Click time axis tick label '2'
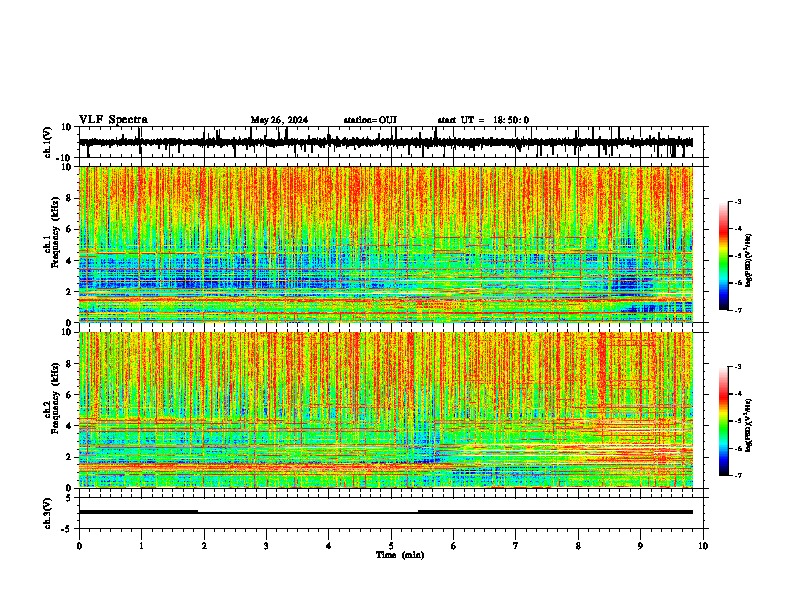 point(204,545)
